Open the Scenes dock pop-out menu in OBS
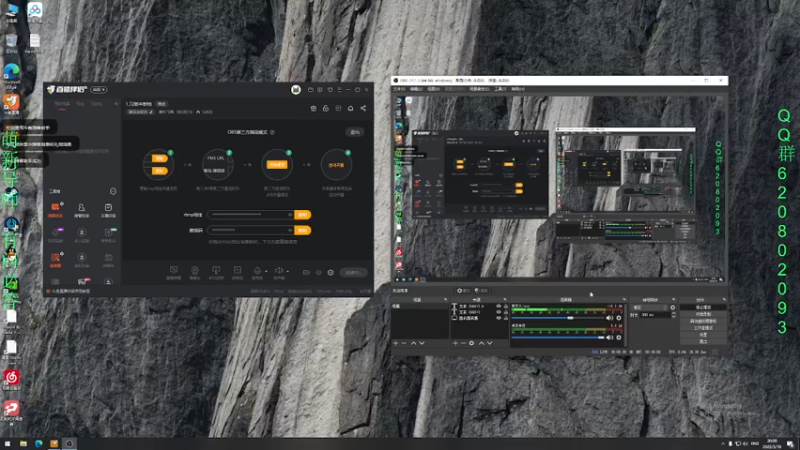 coord(445,299)
